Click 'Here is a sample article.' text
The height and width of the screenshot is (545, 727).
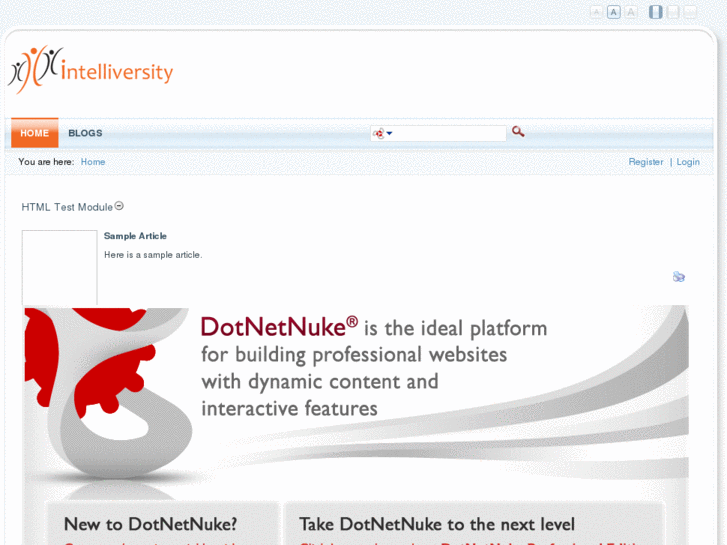pyautogui.click(x=153, y=255)
